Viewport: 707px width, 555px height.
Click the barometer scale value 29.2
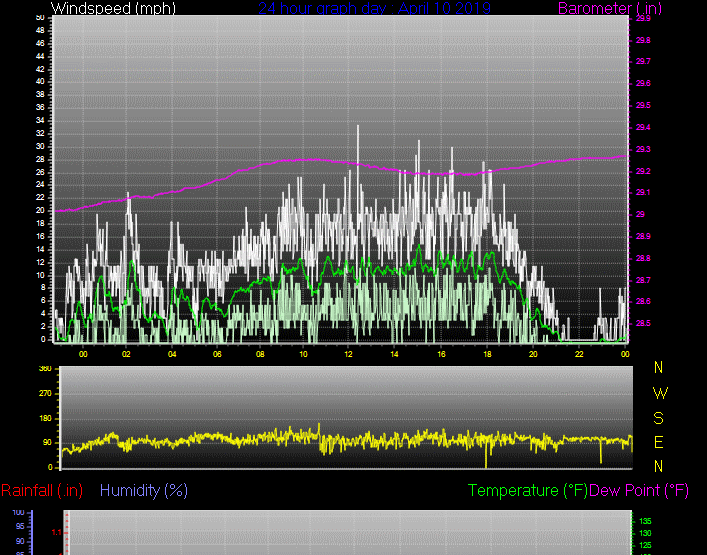point(643,171)
